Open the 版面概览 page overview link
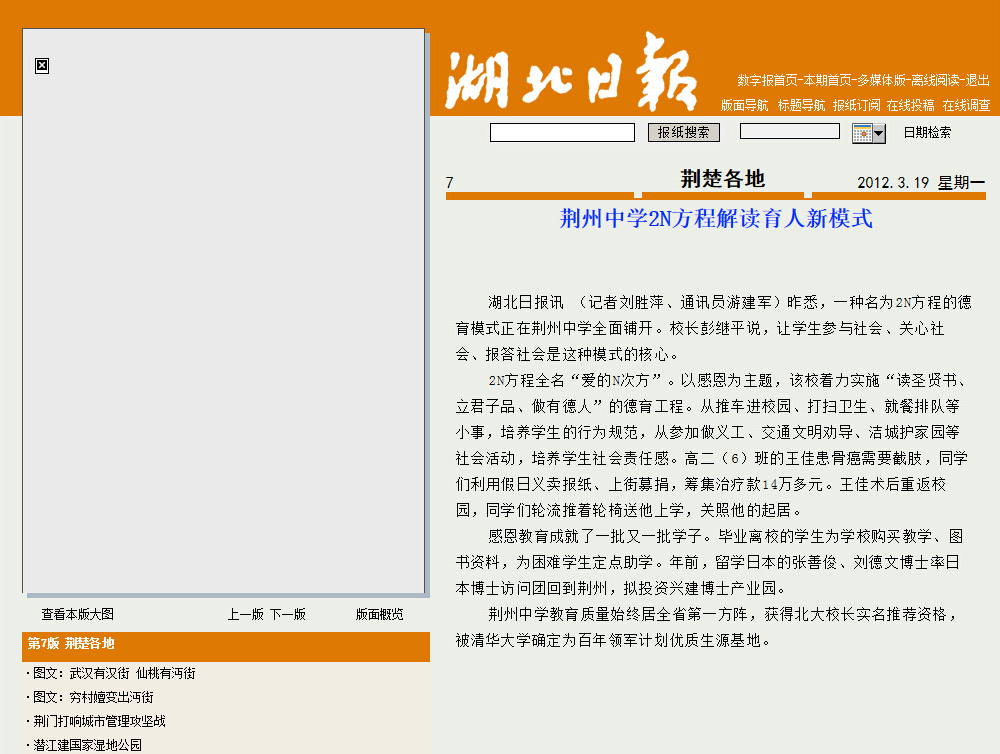Viewport: 1000px width, 754px height. 380,614
